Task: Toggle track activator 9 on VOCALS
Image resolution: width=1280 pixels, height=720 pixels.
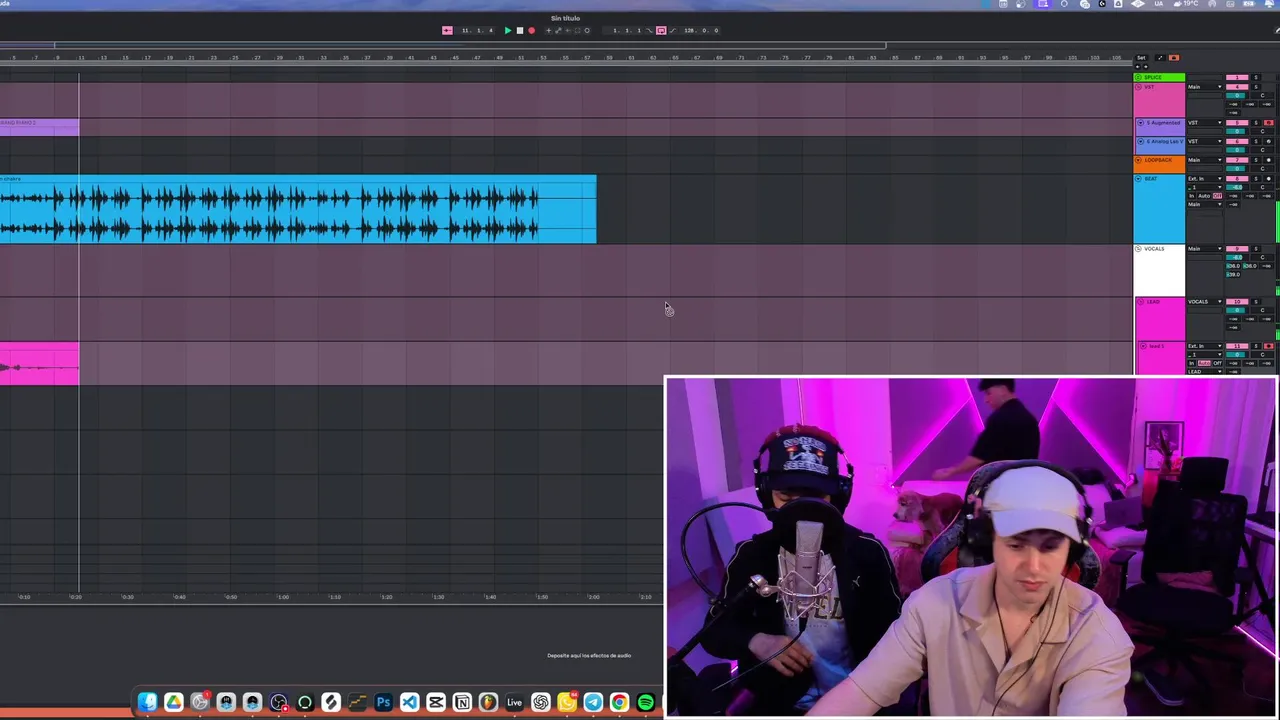Action: coord(1237,249)
